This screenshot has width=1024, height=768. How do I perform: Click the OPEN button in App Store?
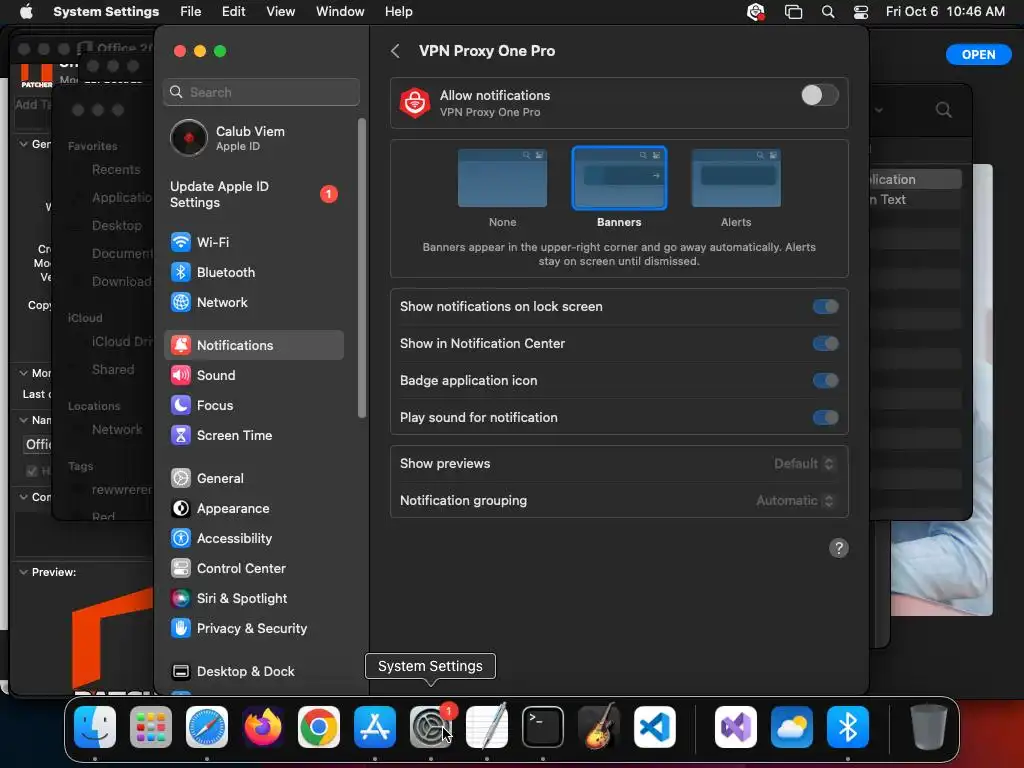[978, 55]
